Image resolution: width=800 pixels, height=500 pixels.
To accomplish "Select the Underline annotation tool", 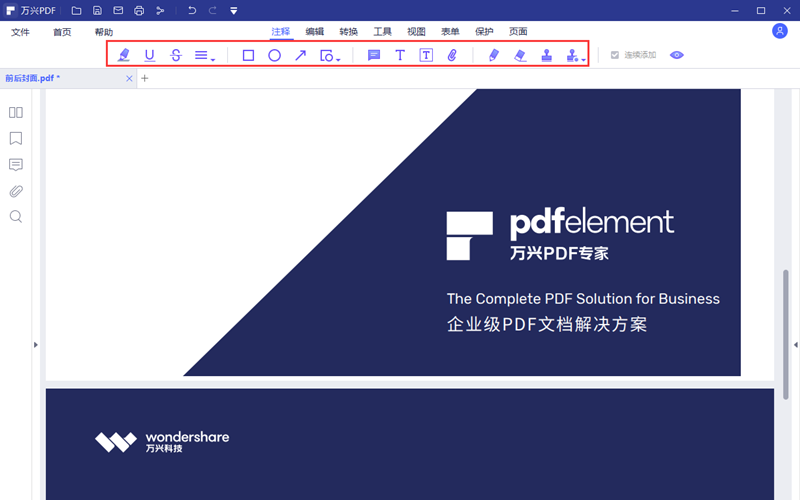I will coord(150,55).
